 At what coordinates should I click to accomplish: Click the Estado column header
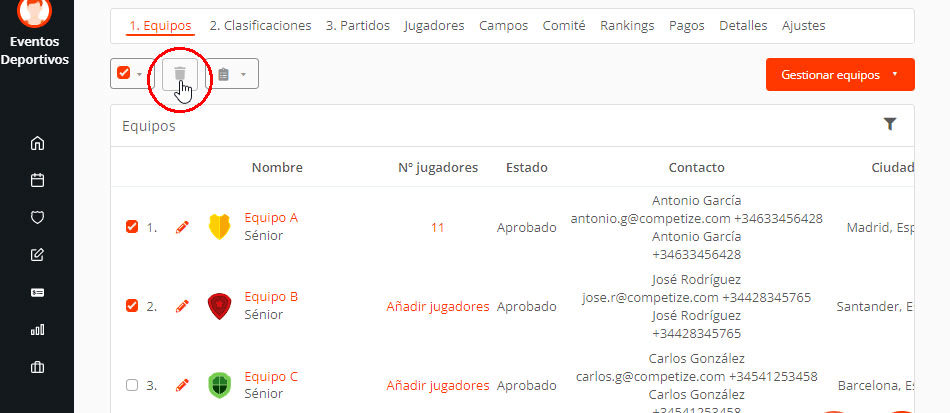(x=526, y=167)
